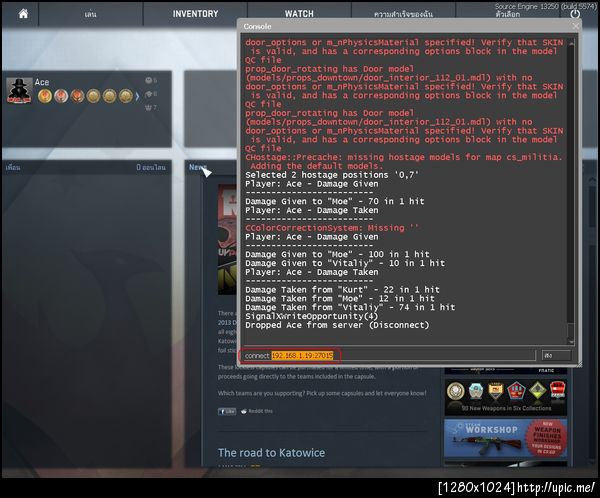Click 'Damage Given to "Vitaliy" - 10' line
600x498 pixels.
(x=345, y=263)
